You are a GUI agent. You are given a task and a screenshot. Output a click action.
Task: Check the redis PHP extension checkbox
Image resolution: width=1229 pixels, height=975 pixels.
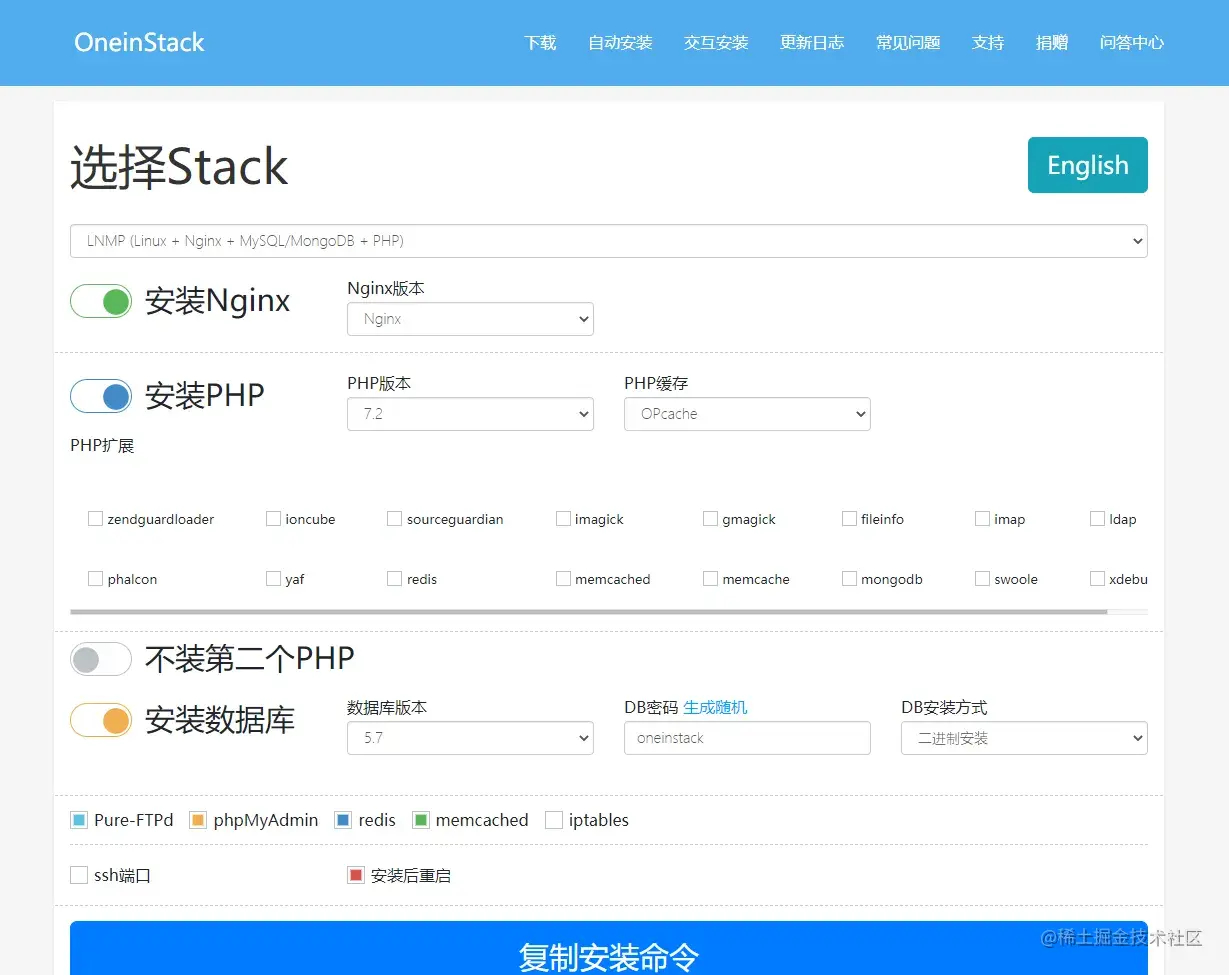click(394, 579)
